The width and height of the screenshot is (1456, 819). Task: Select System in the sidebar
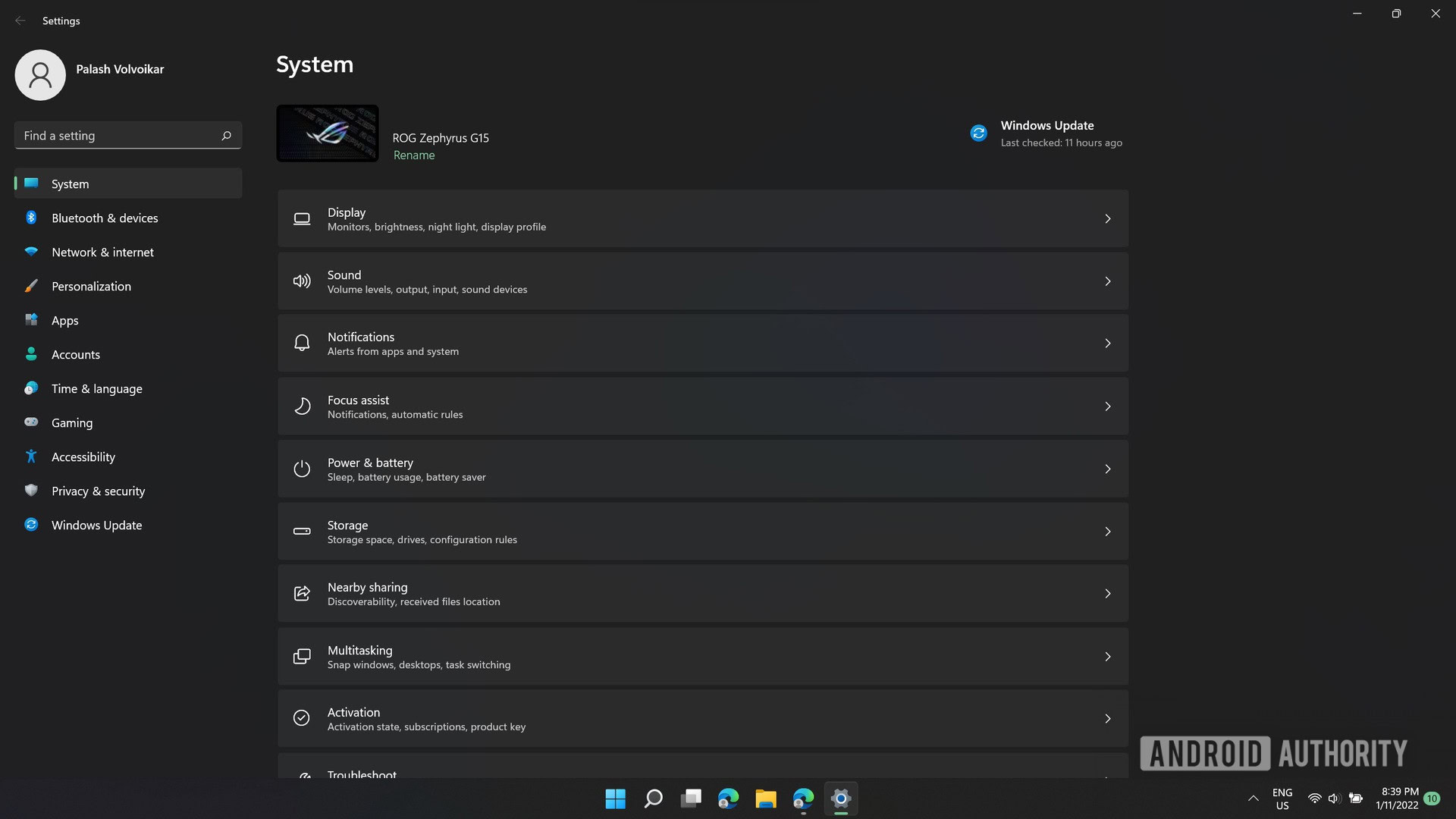point(128,184)
